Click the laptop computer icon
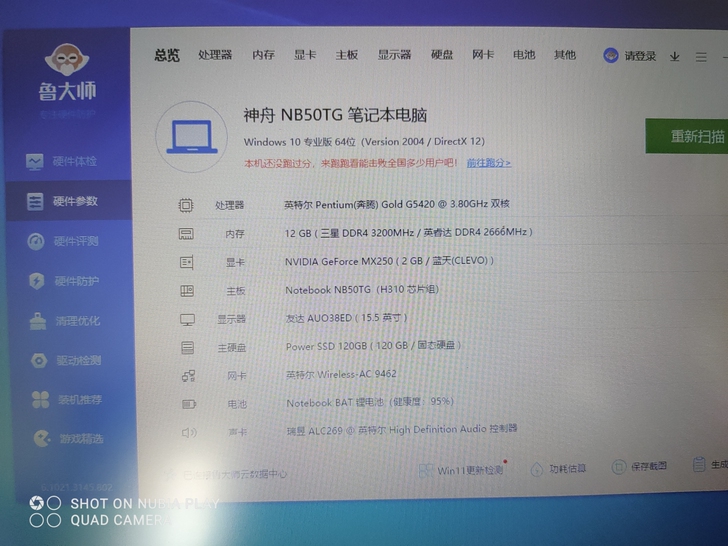Viewport: 728px width, 546px height. point(191,137)
